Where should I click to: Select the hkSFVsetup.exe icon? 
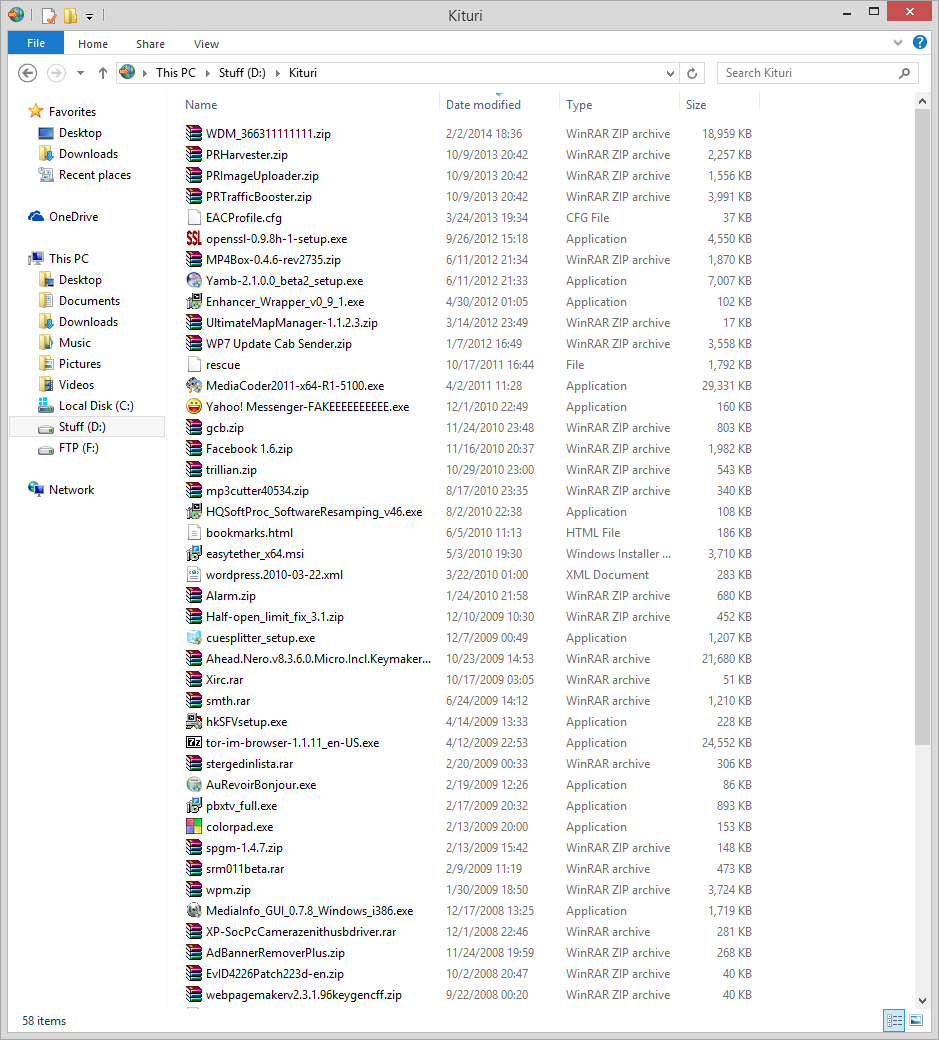coord(194,722)
